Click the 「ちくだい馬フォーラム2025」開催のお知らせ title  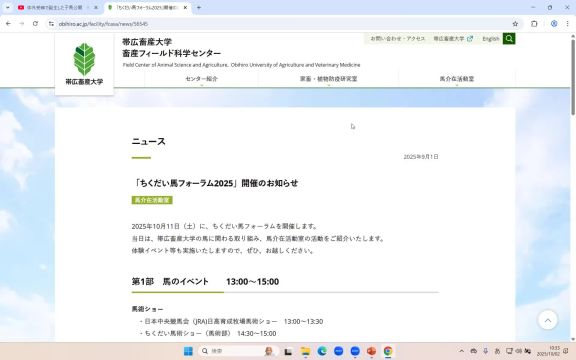click(215, 183)
